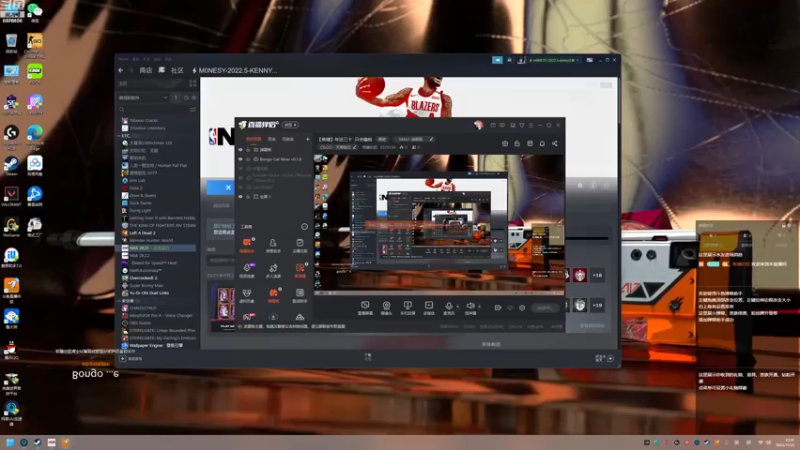Toggle the lock on the 全屏1 source

(x=248, y=196)
